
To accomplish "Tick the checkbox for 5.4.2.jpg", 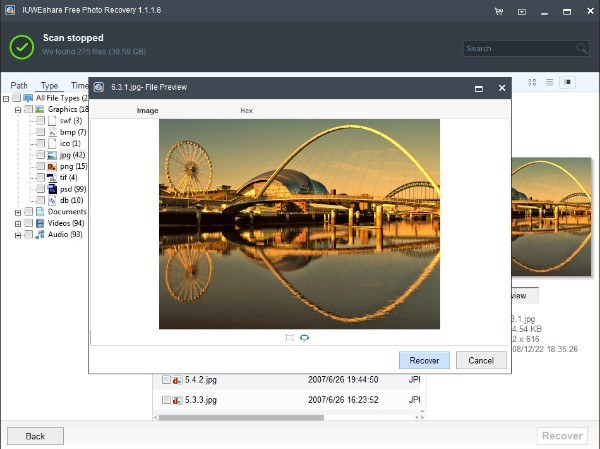I will click(167, 380).
